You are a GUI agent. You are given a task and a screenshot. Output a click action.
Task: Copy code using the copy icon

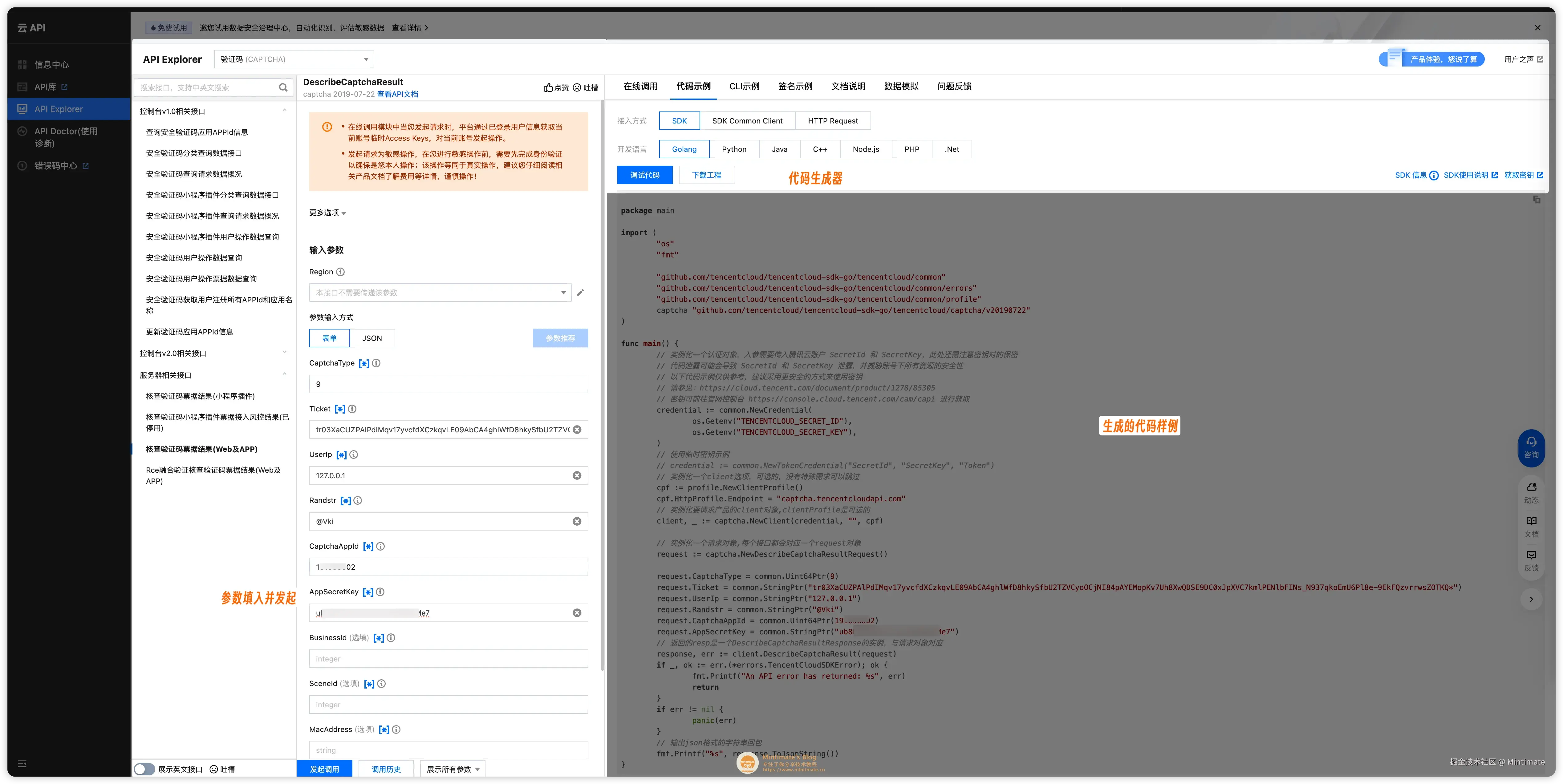tap(1536, 200)
